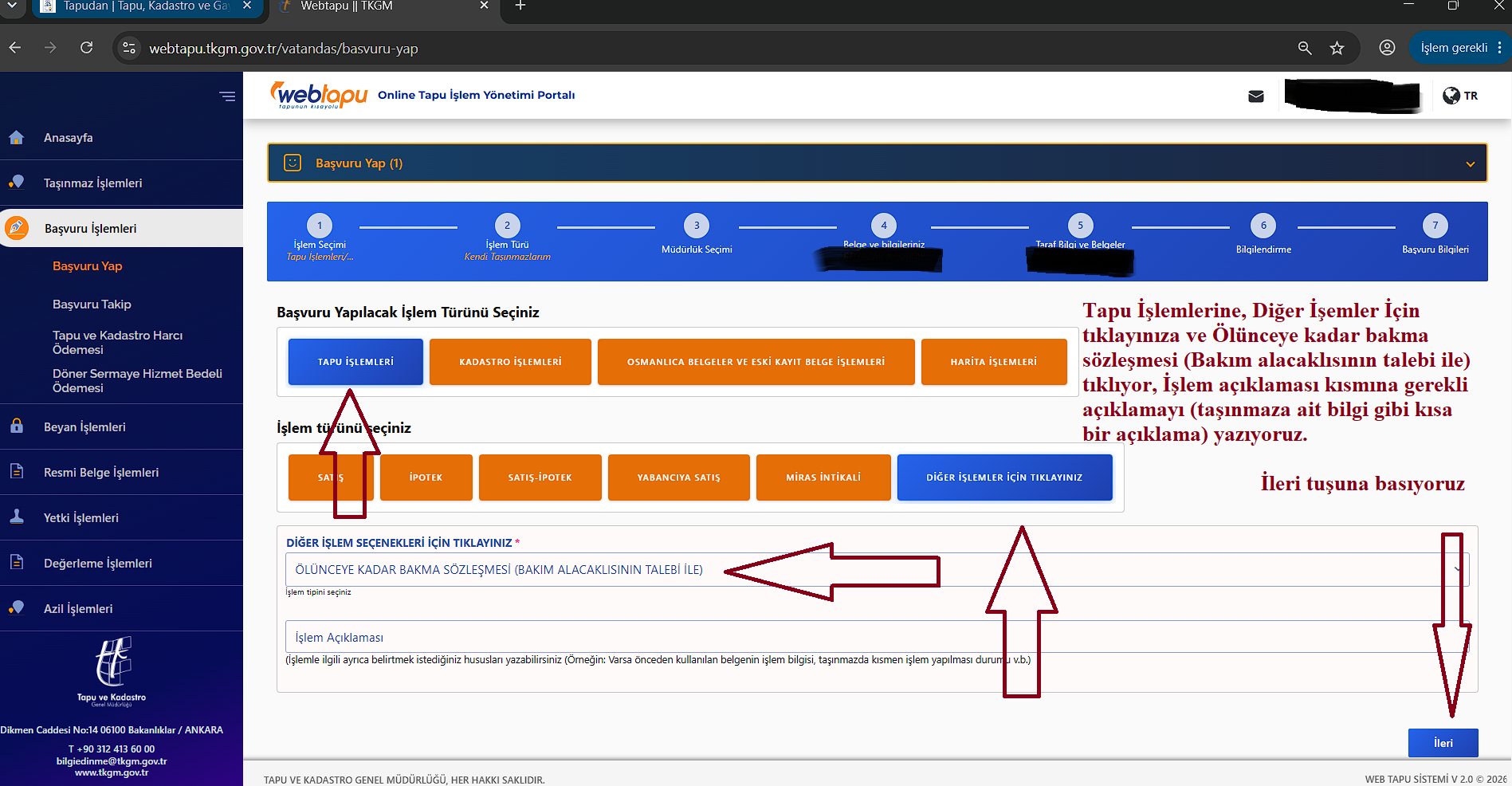Click the Başvuru Yap smiley panel icon

[x=293, y=163]
